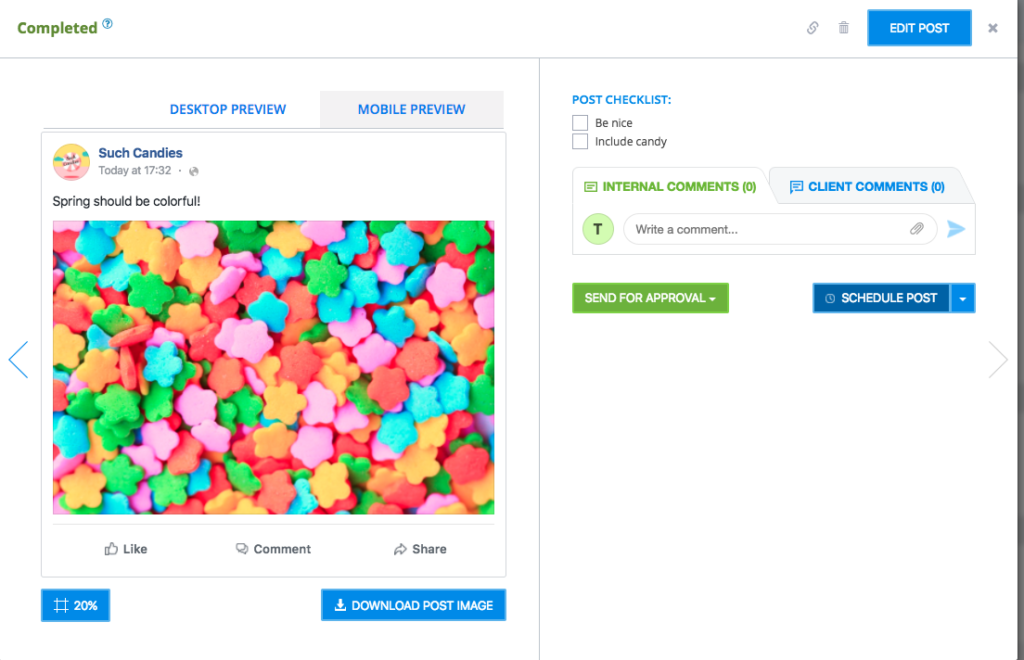Open the Schedule Post dropdown arrow

[963, 298]
